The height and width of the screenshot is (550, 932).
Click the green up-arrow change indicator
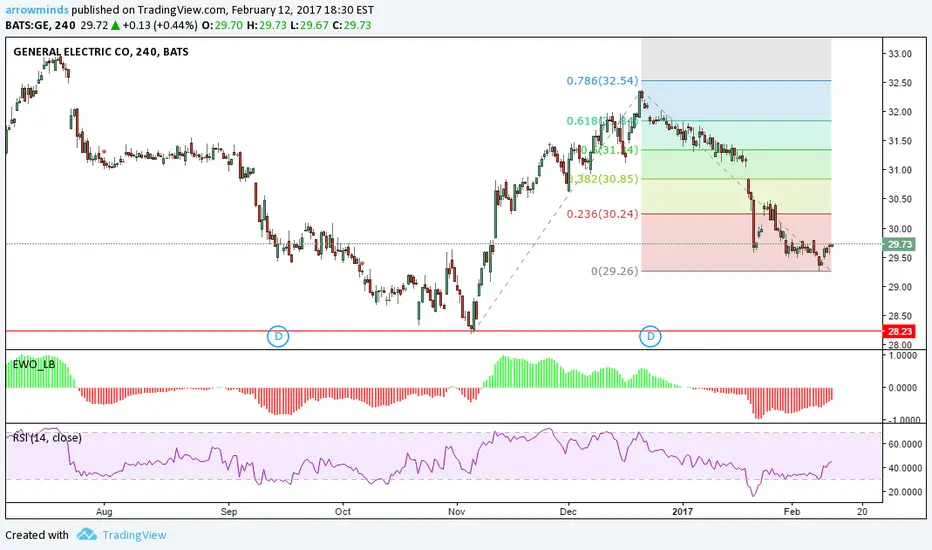(x=115, y=26)
